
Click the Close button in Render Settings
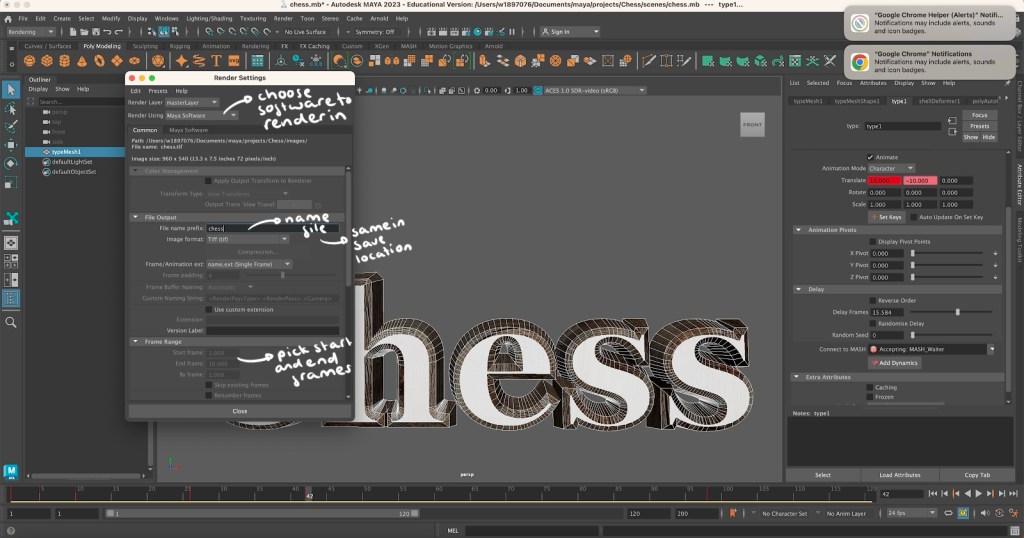[x=240, y=410]
